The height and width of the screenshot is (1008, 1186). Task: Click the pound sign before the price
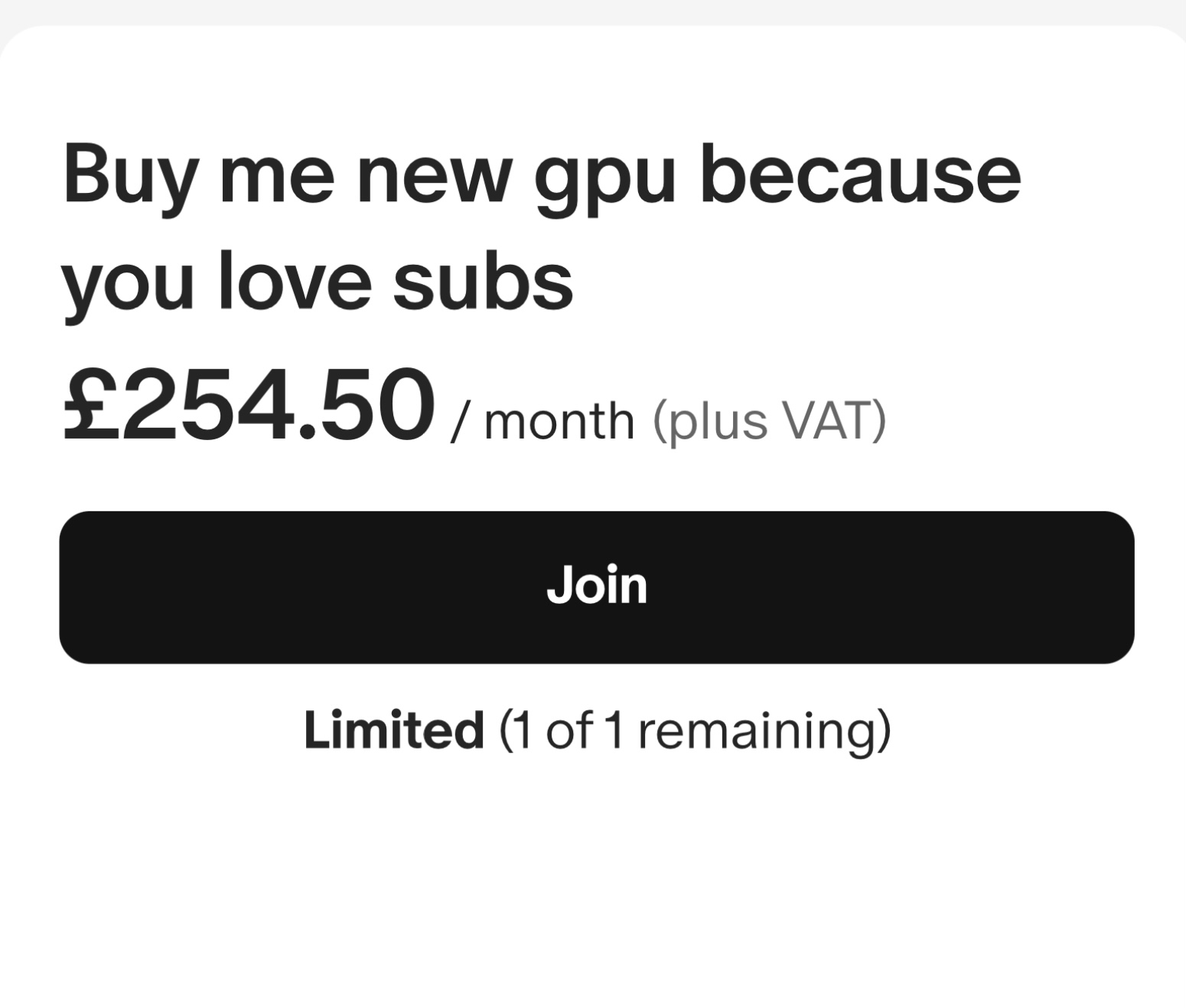[x=88, y=406]
